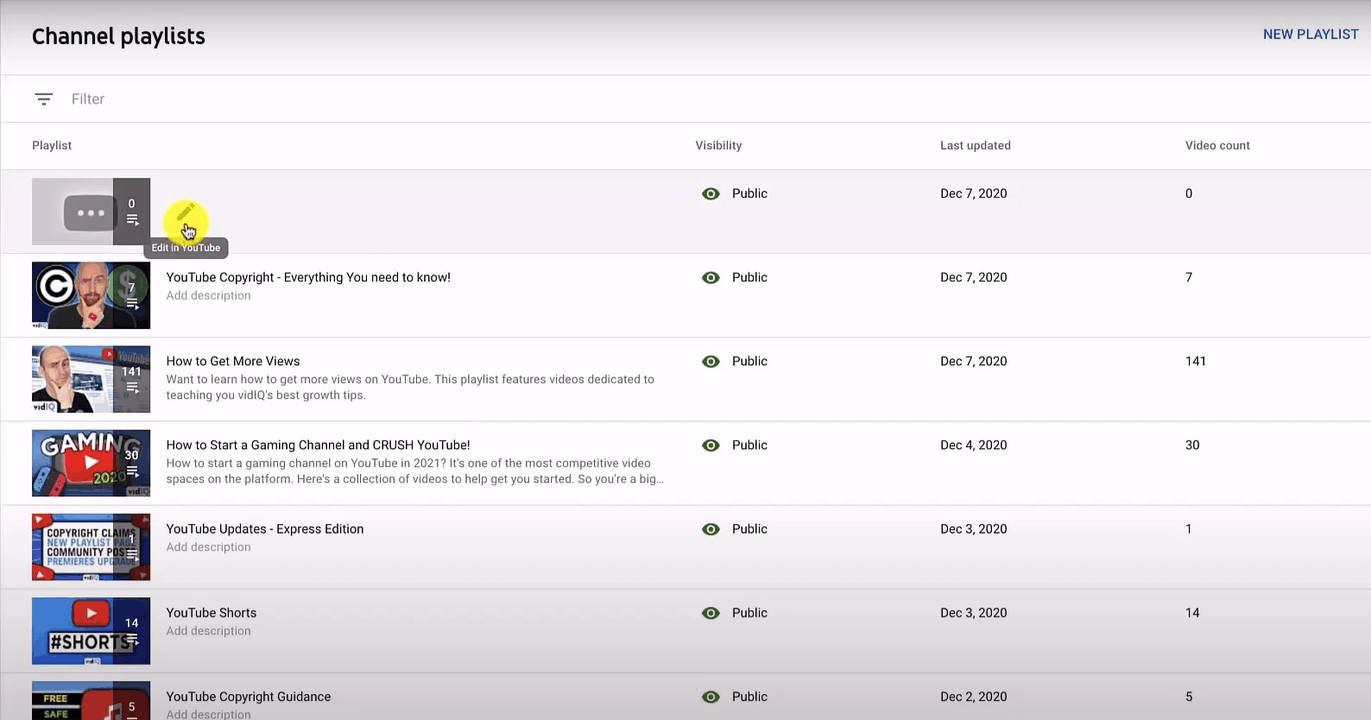
Task: Add description to the YouTube Shorts playlist
Action: pos(208,632)
